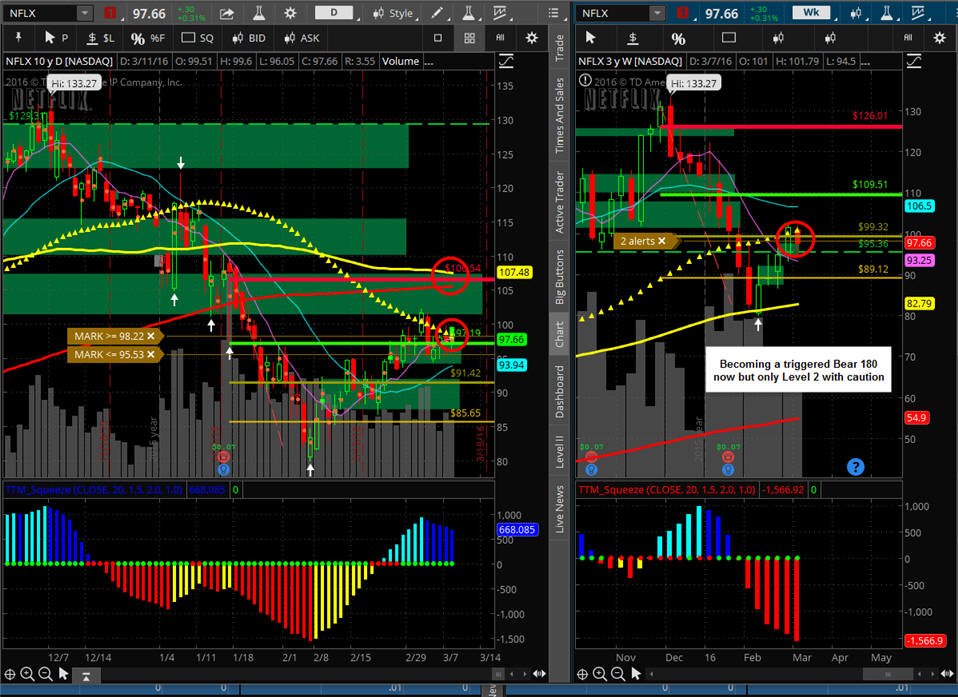Screen dimensions: 958x697
Task: Click the right chart horizontal scrollbar thumb
Action: (x=887, y=674)
